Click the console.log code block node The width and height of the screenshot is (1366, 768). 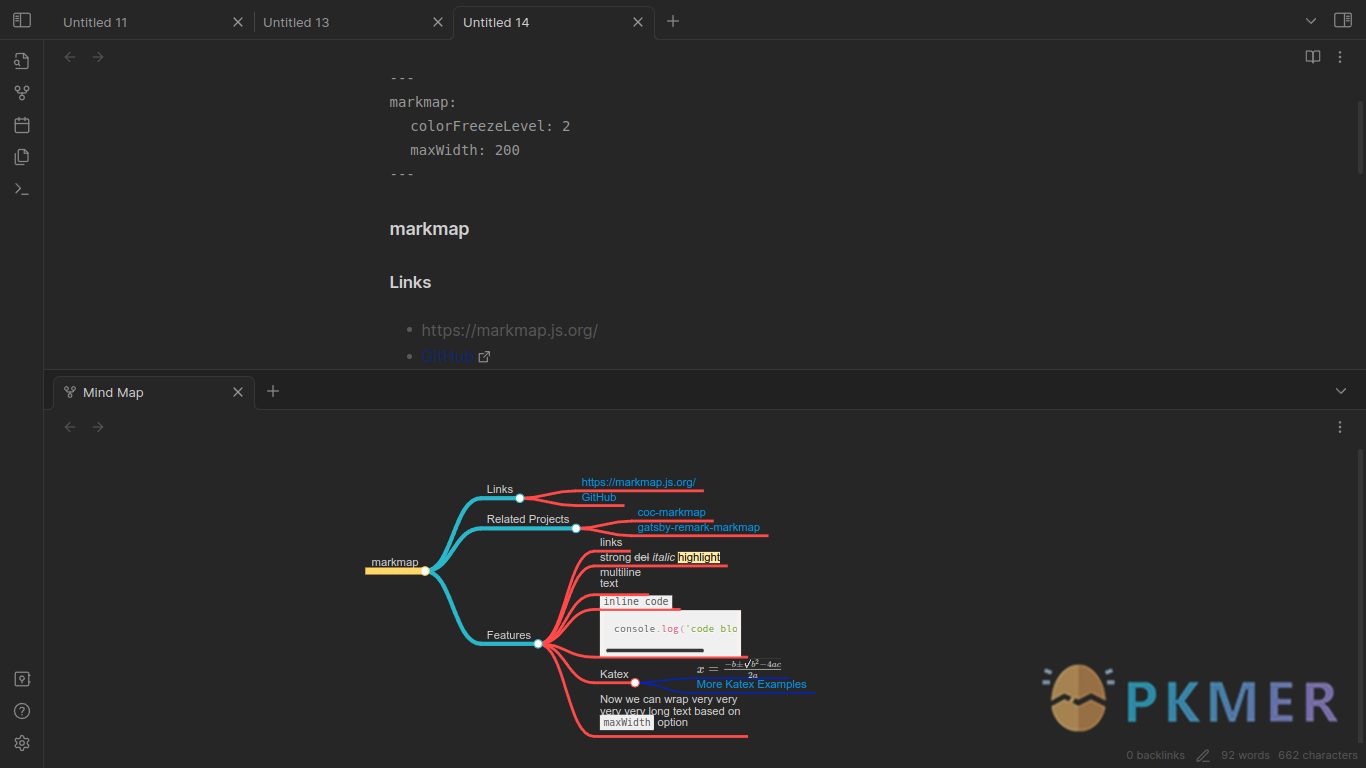click(670, 633)
